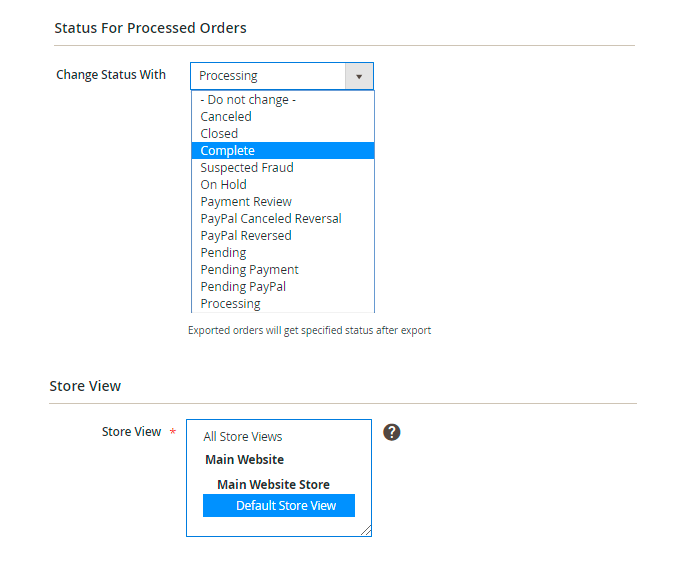Select the highlighted Complete status
The height and width of the screenshot is (572, 679).
click(x=283, y=151)
